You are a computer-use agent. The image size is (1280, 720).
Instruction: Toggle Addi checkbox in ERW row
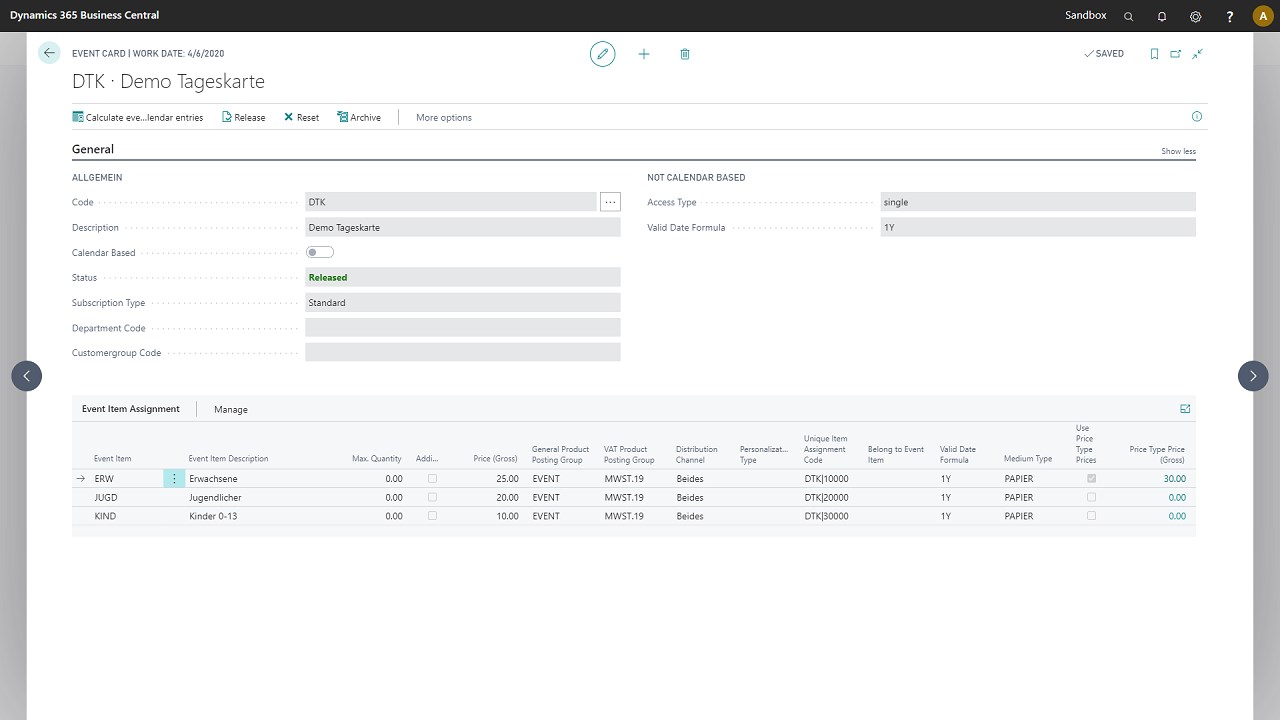pyautogui.click(x=432, y=478)
